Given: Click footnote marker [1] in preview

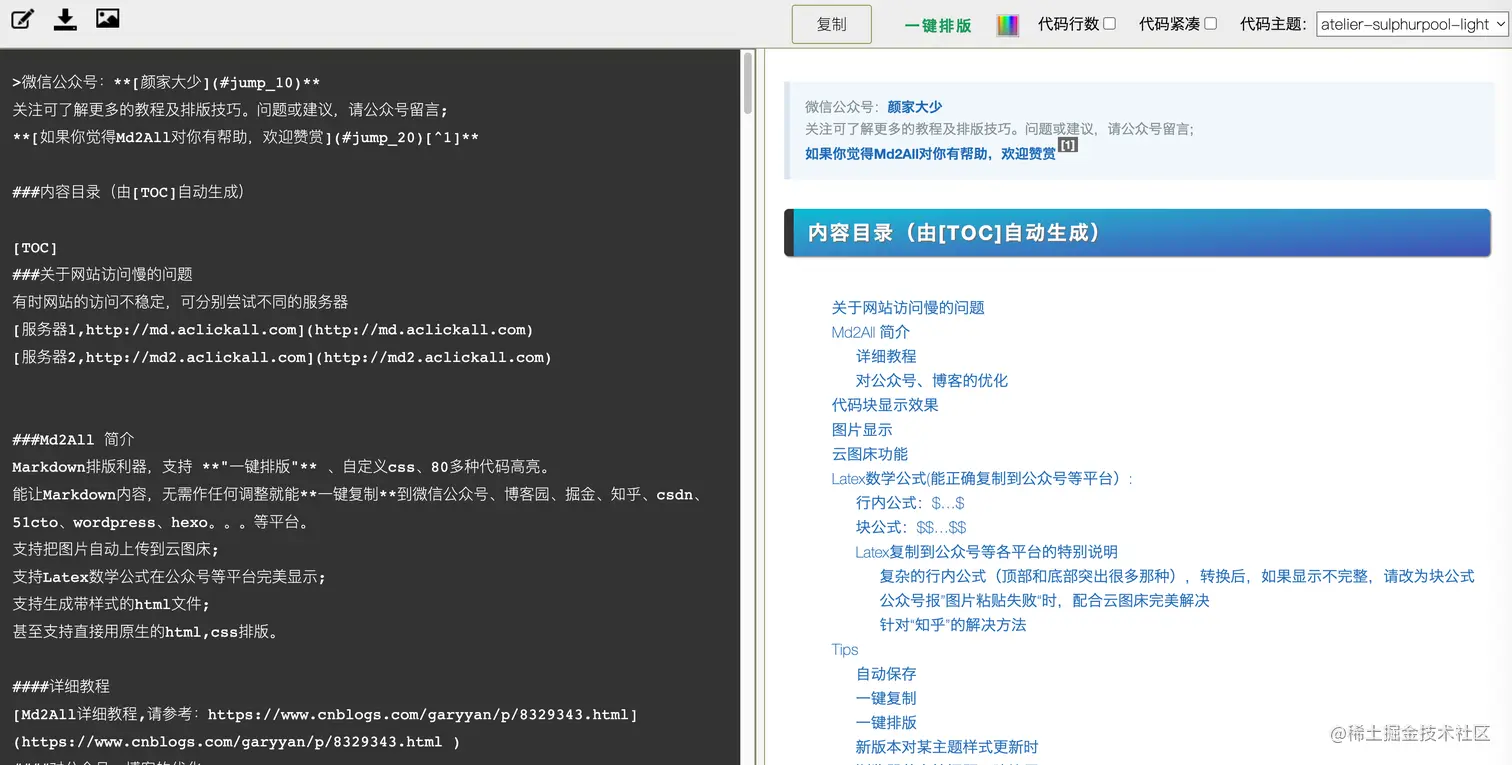Looking at the screenshot, I should (x=1068, y=145).
